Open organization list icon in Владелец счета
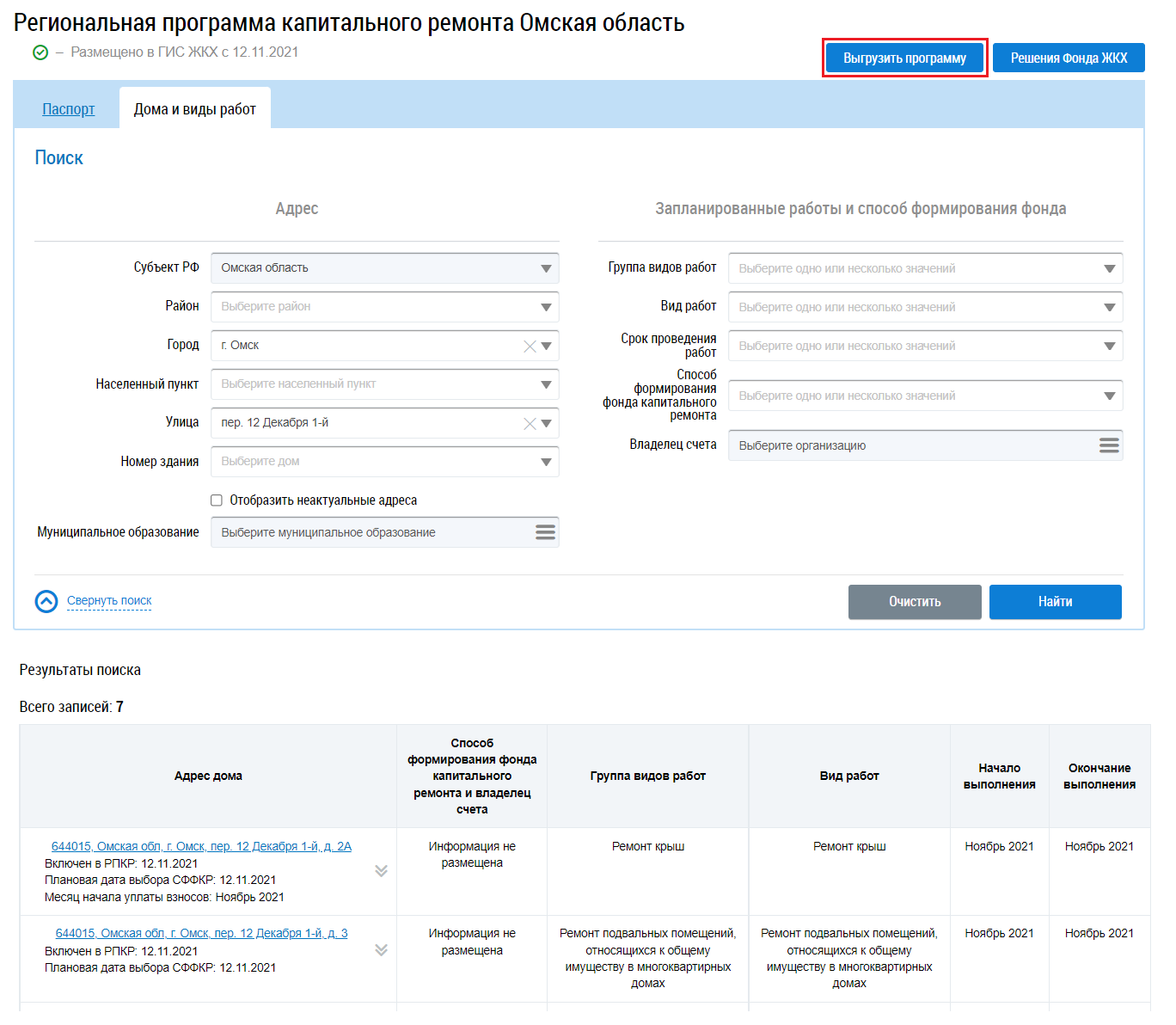 point(1109,445)
